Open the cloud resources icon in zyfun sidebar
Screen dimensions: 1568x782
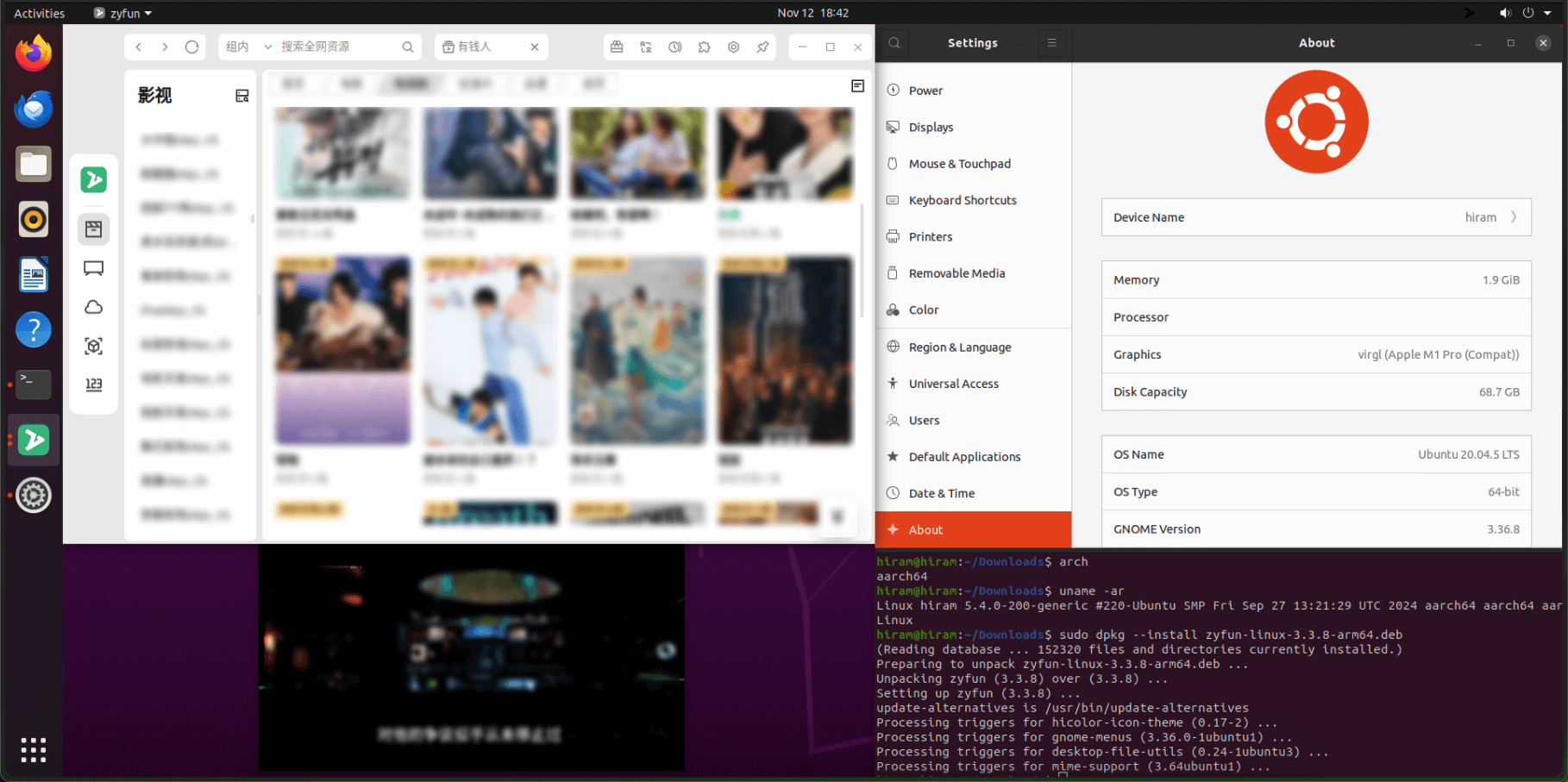[93, 307]
